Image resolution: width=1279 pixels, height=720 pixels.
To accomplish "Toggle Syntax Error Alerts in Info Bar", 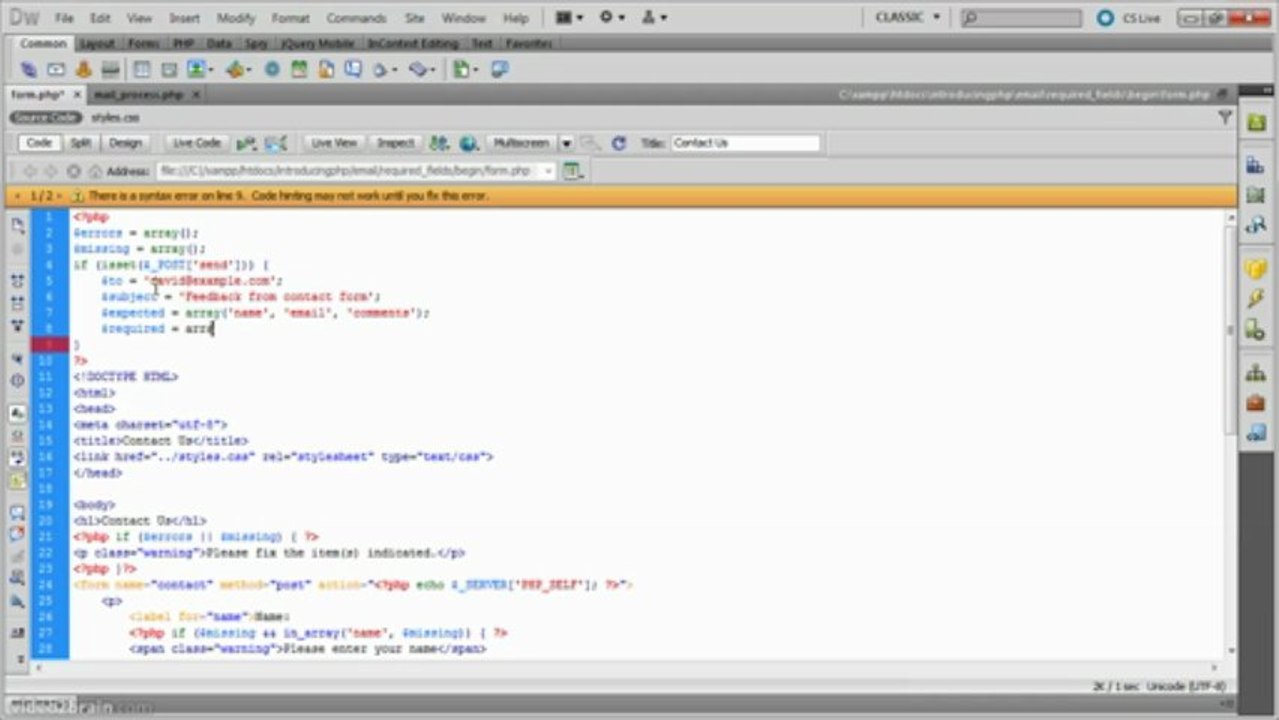I will 17,479.
